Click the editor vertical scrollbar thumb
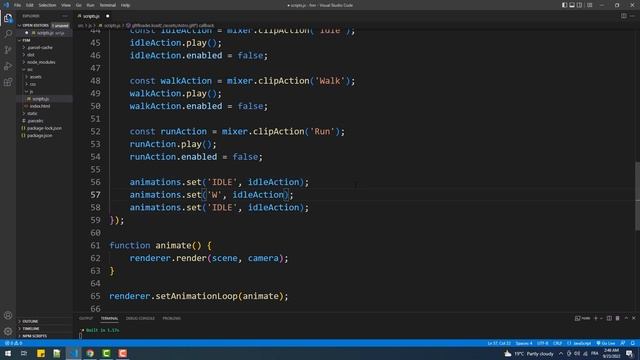Screen dimensions: 640x360 click(637, 196)
